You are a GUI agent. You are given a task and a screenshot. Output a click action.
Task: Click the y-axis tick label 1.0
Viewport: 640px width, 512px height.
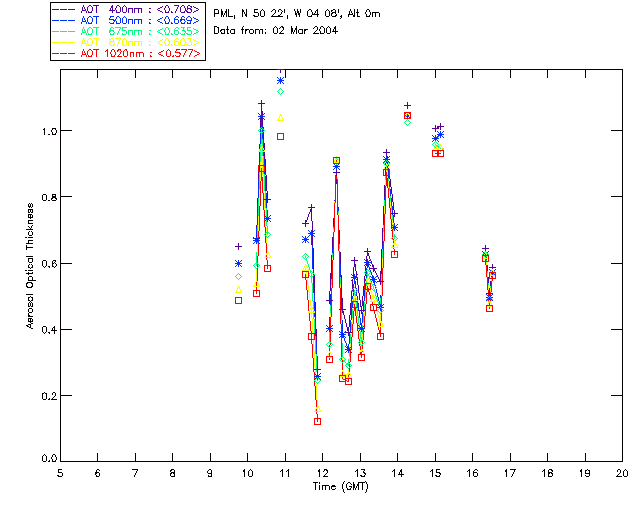[x=49, y=131]
